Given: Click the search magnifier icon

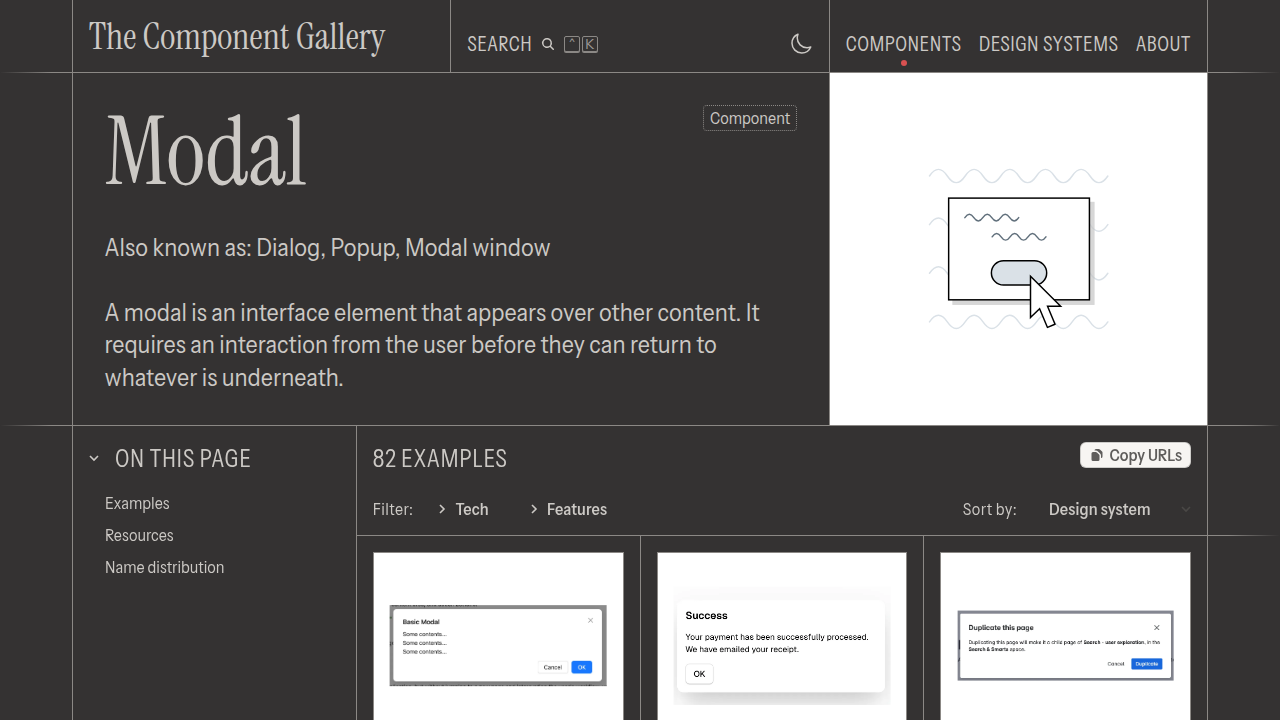Looking at the screenshot, I should tap(548, 44).
